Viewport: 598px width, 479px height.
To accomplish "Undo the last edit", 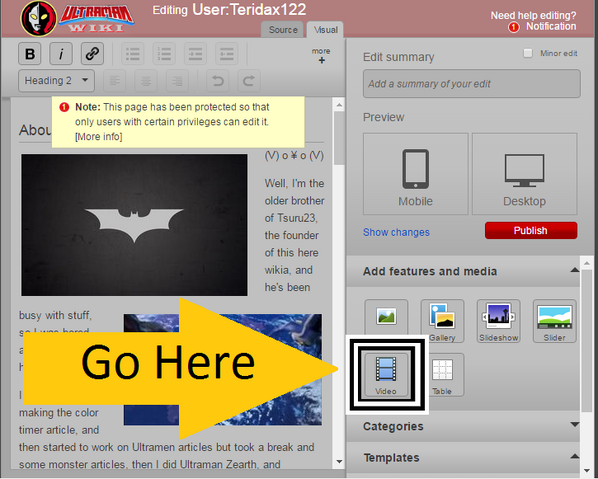I will tap(217, 81).
